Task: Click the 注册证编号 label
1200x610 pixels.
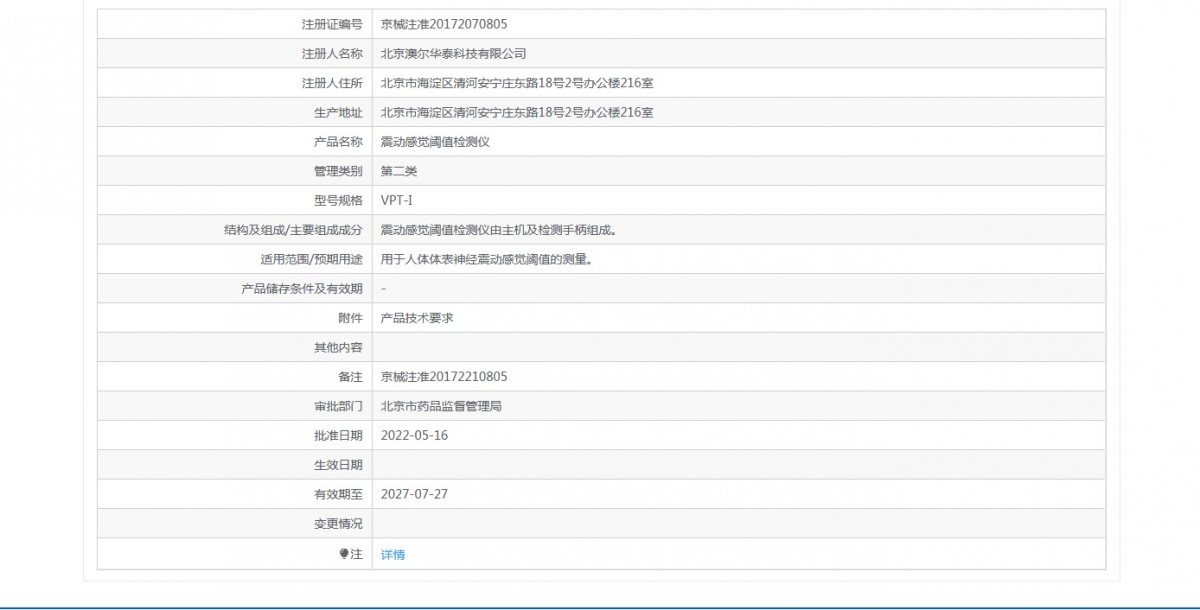Action: [x=332, y=24]
